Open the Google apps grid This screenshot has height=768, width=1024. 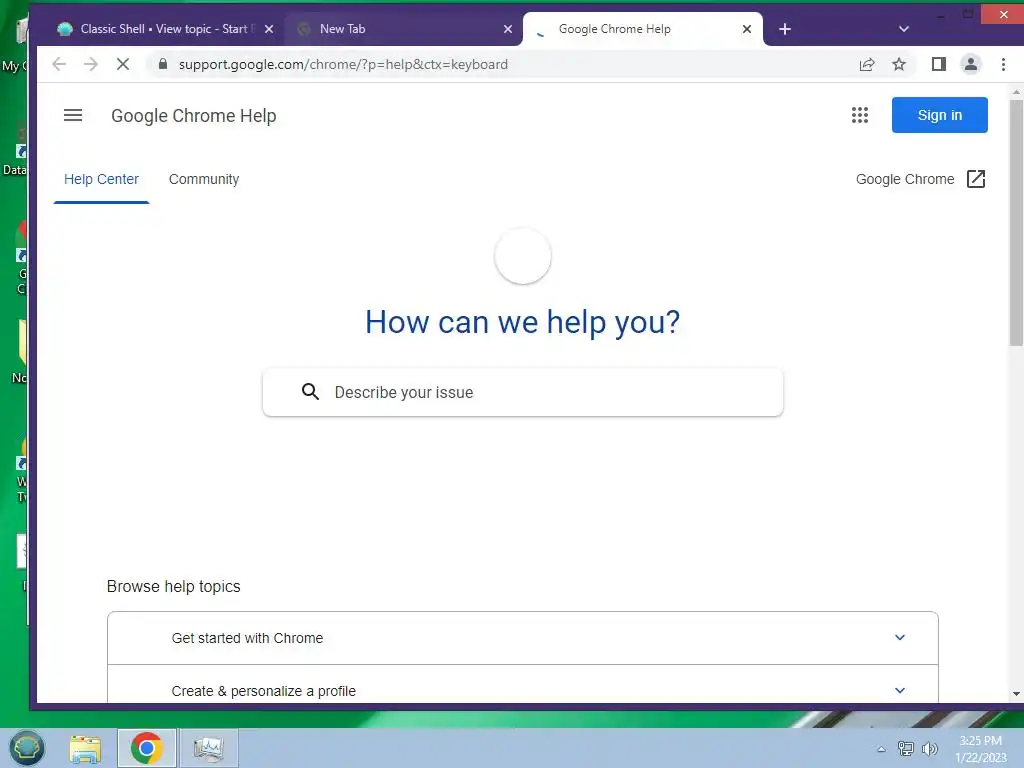[859, 116]
